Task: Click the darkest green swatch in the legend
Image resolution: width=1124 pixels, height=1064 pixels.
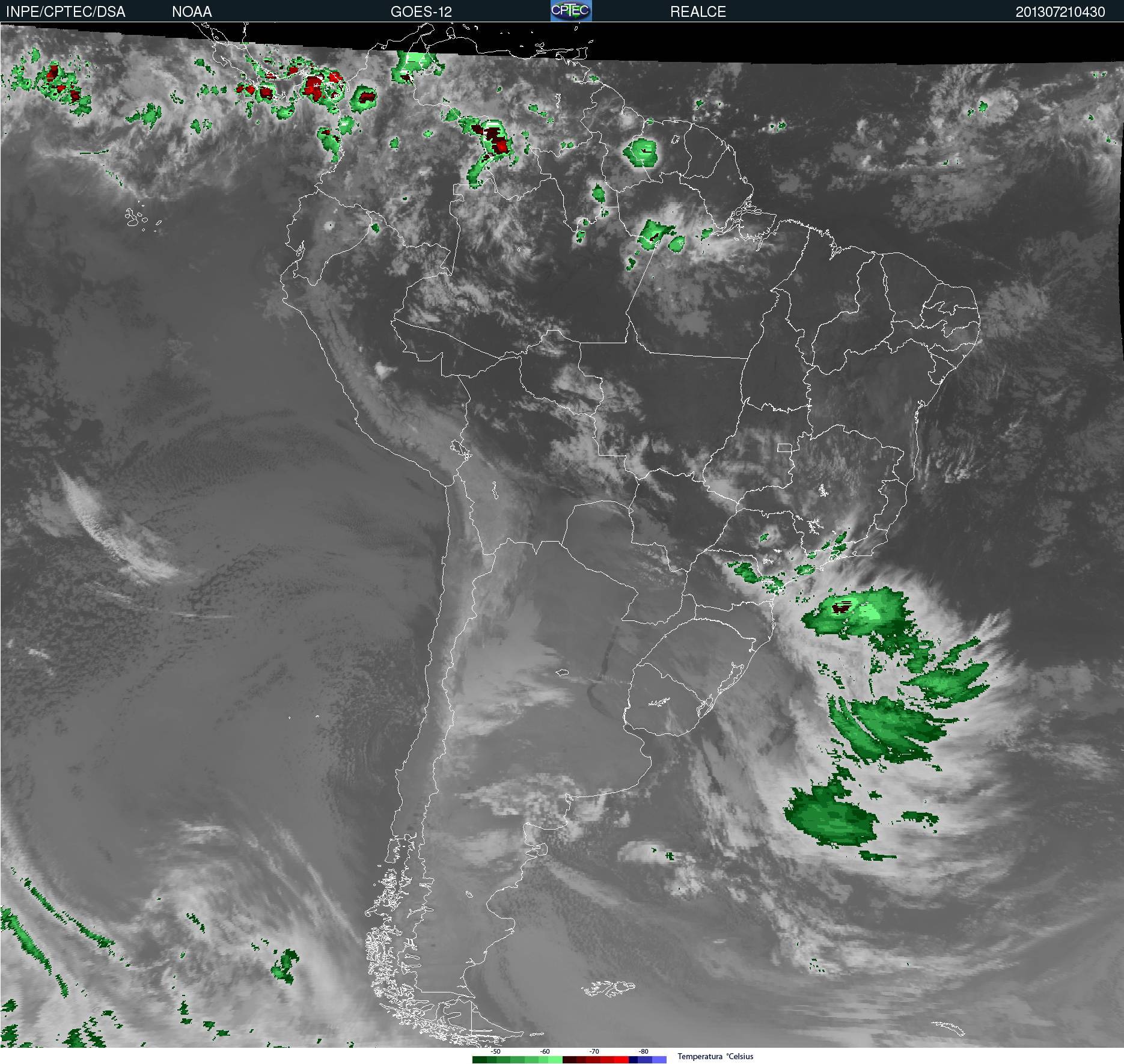Action: point(480,1060)
